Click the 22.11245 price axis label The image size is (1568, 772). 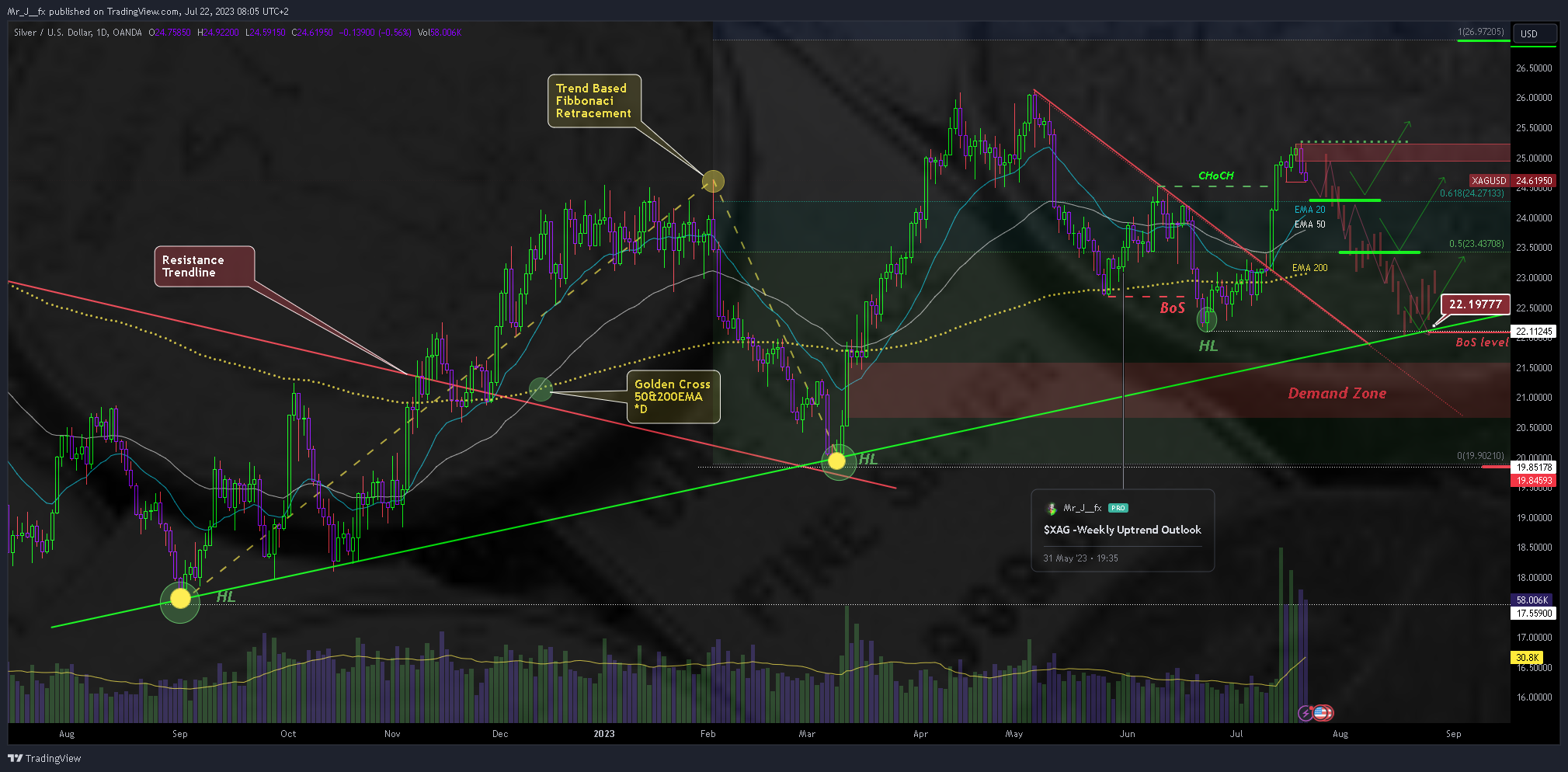(1534, 332)
